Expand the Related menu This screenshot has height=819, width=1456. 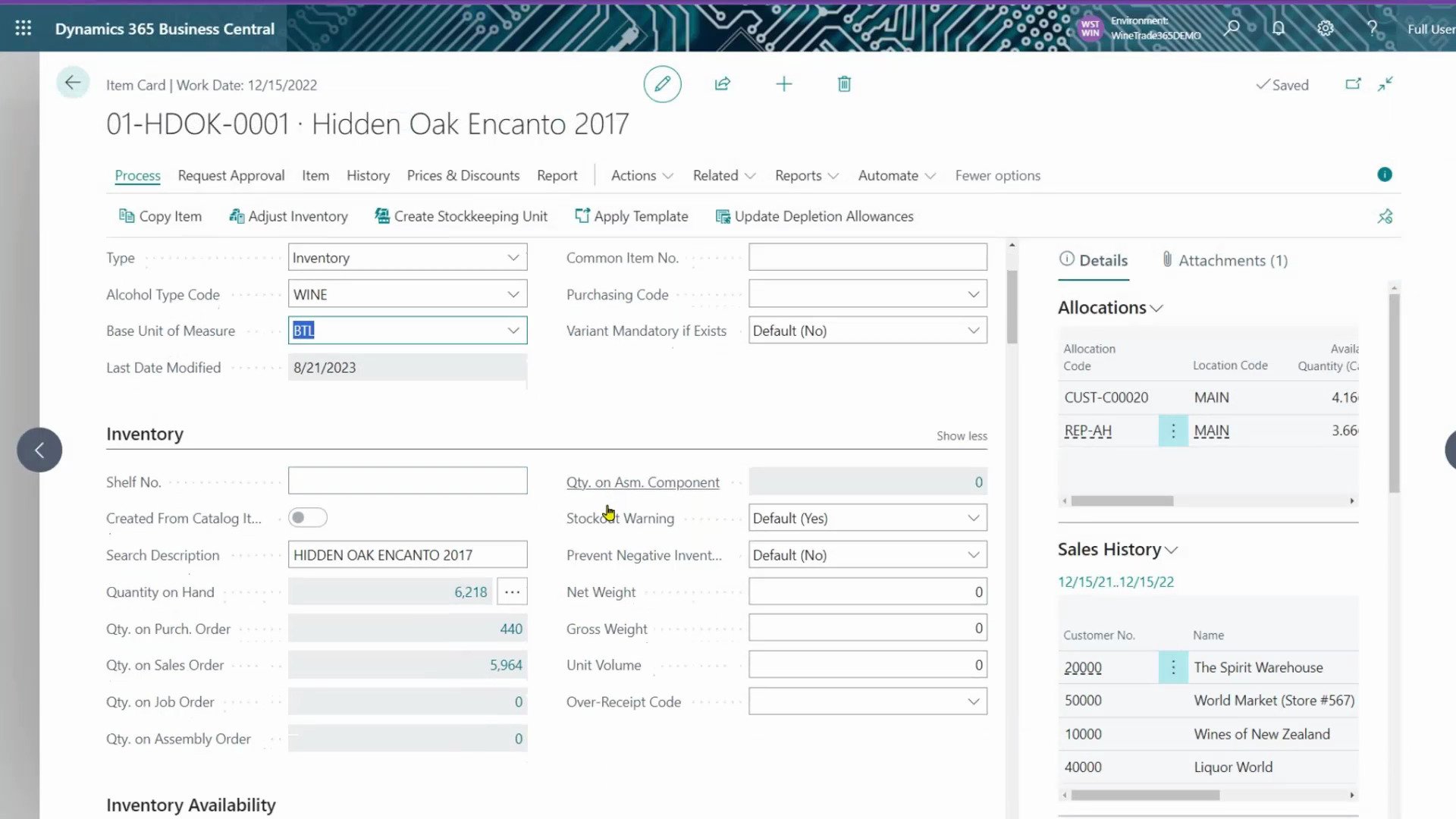(x=723, y=176)
